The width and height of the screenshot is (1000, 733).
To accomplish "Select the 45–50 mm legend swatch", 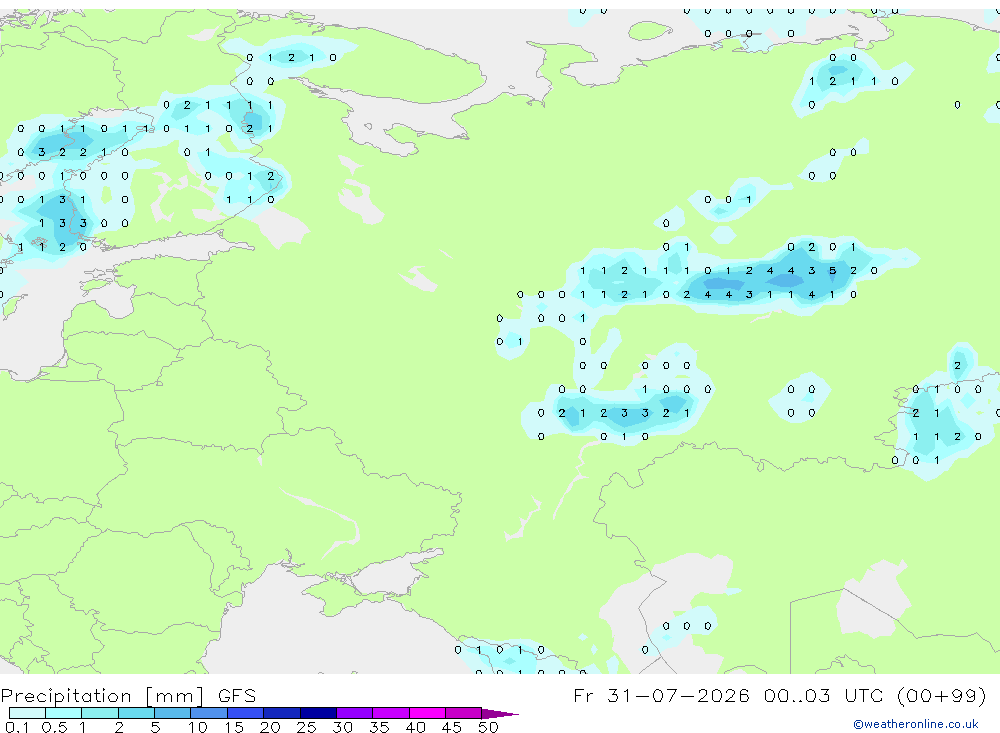I will coord(463,713).
